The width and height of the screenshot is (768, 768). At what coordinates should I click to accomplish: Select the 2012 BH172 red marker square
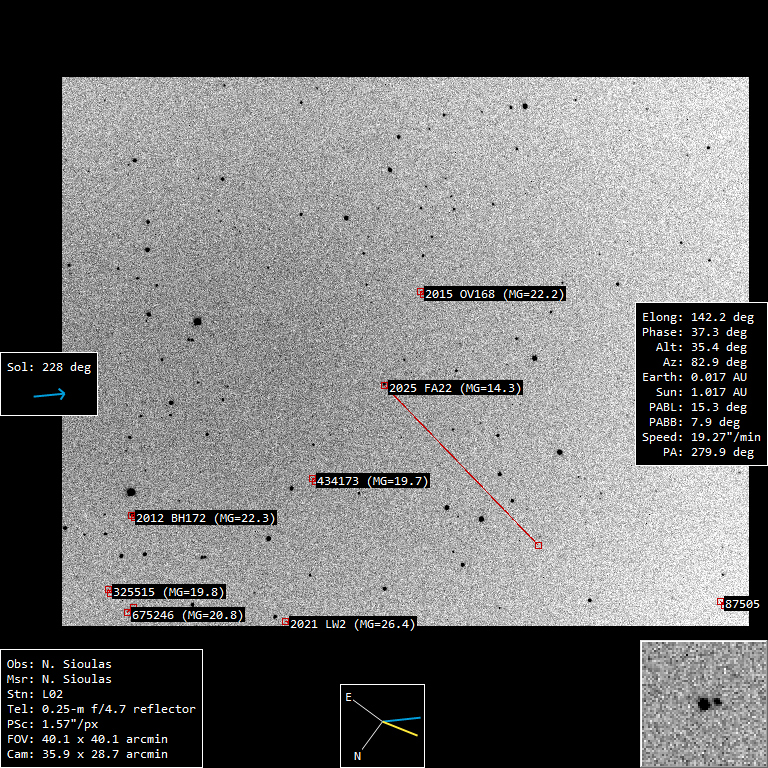132,516
